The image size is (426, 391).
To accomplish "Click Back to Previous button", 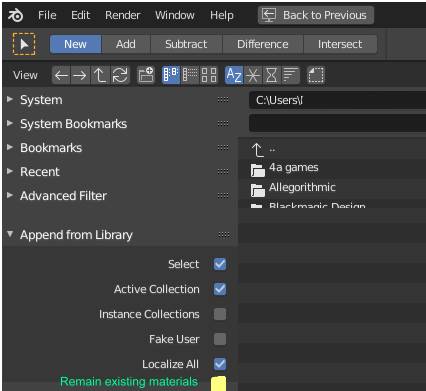I will click(x=316, y=15).
